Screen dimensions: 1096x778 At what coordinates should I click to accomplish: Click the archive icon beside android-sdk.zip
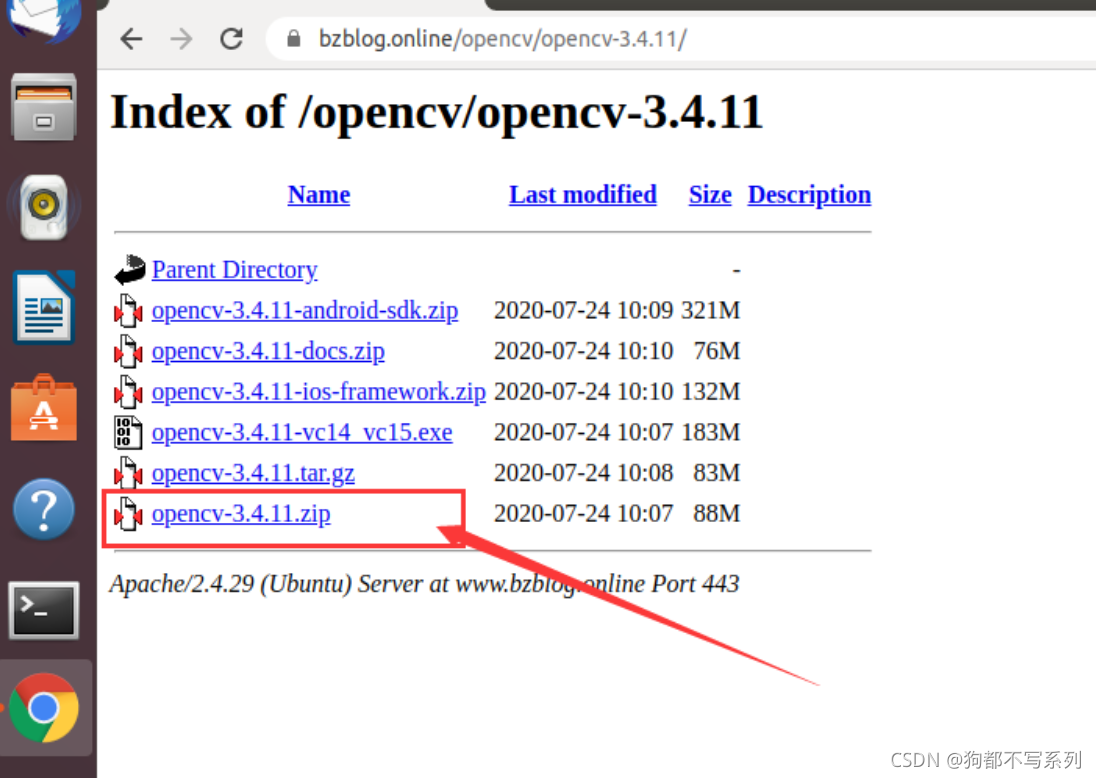click(x=129, y=310)
